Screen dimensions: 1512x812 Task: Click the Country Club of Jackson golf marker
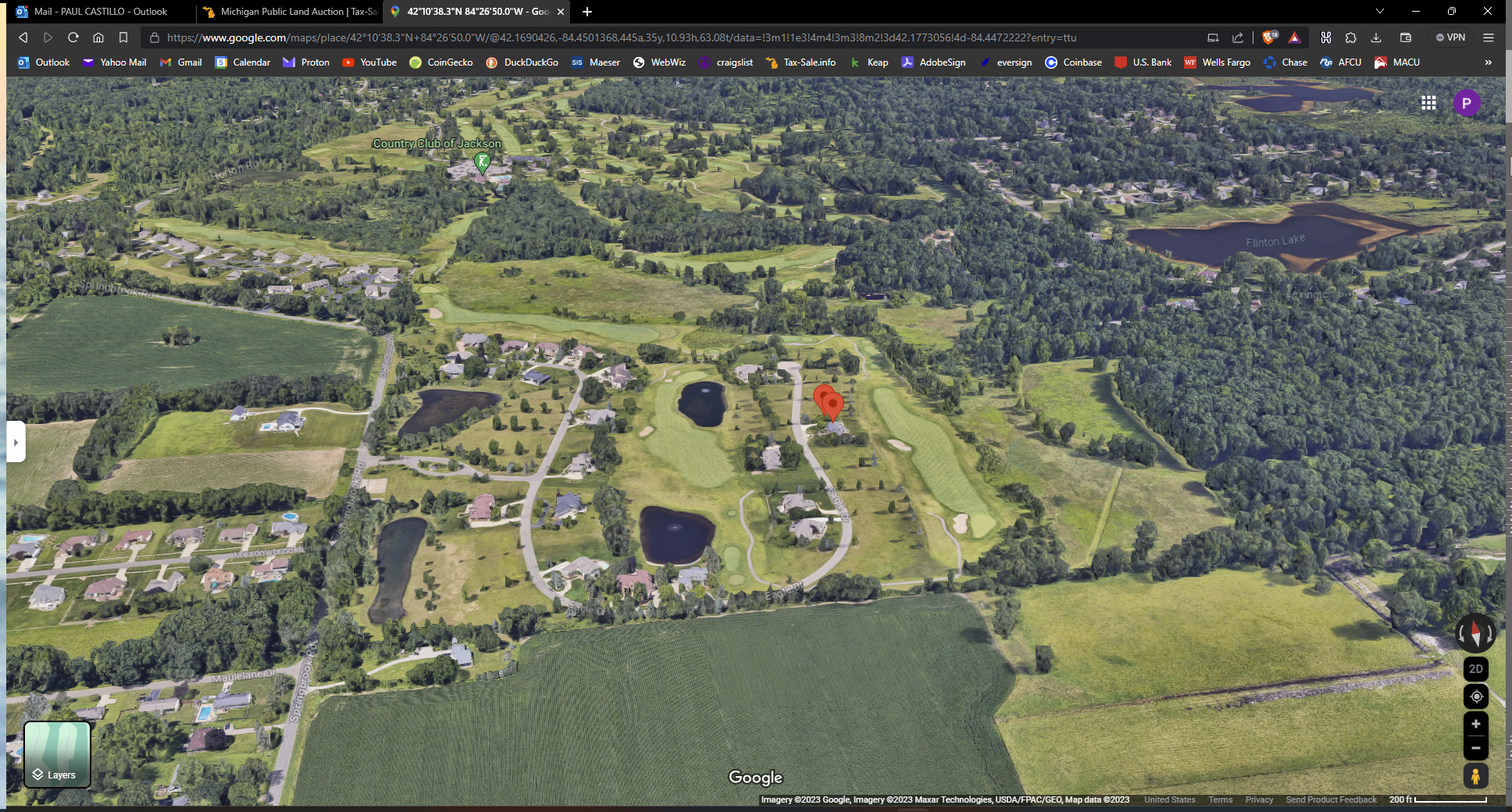483,162
